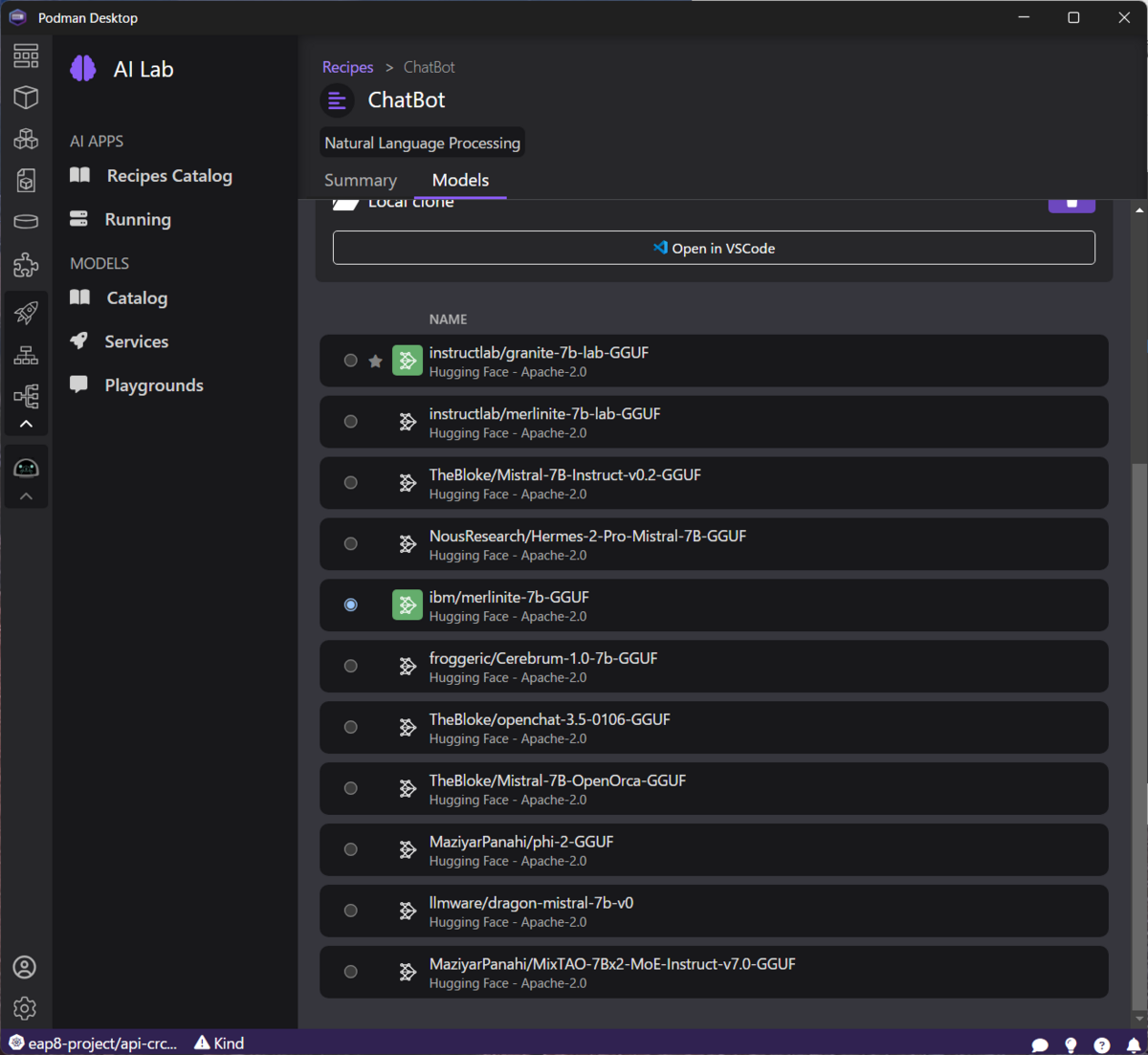This screenshot has width=1148, height=1055.
Task: Click the ChatBot recipe icon
Action: click(x=337, y=99)
